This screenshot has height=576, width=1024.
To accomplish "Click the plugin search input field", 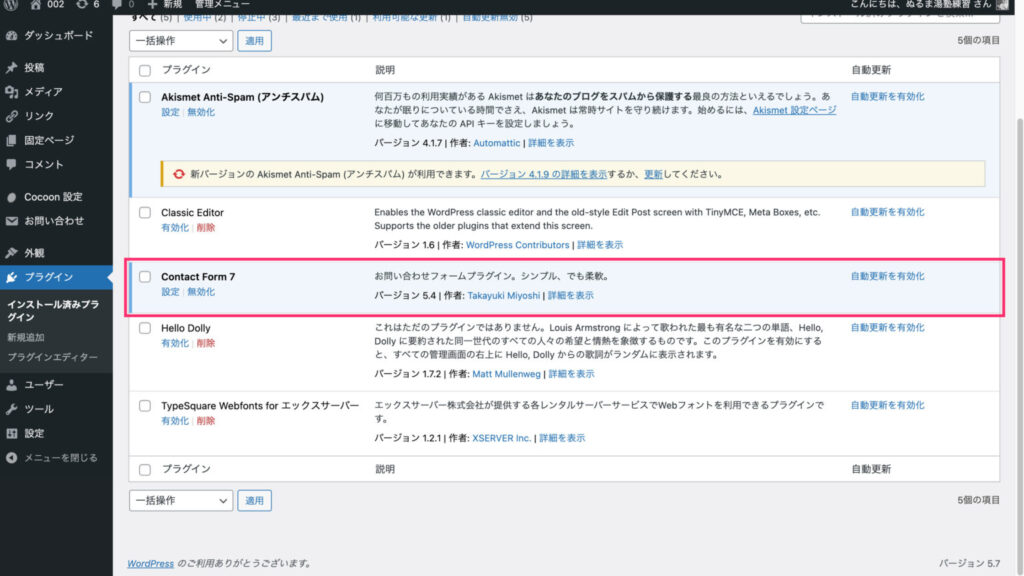I will click(x=900, y=14).
